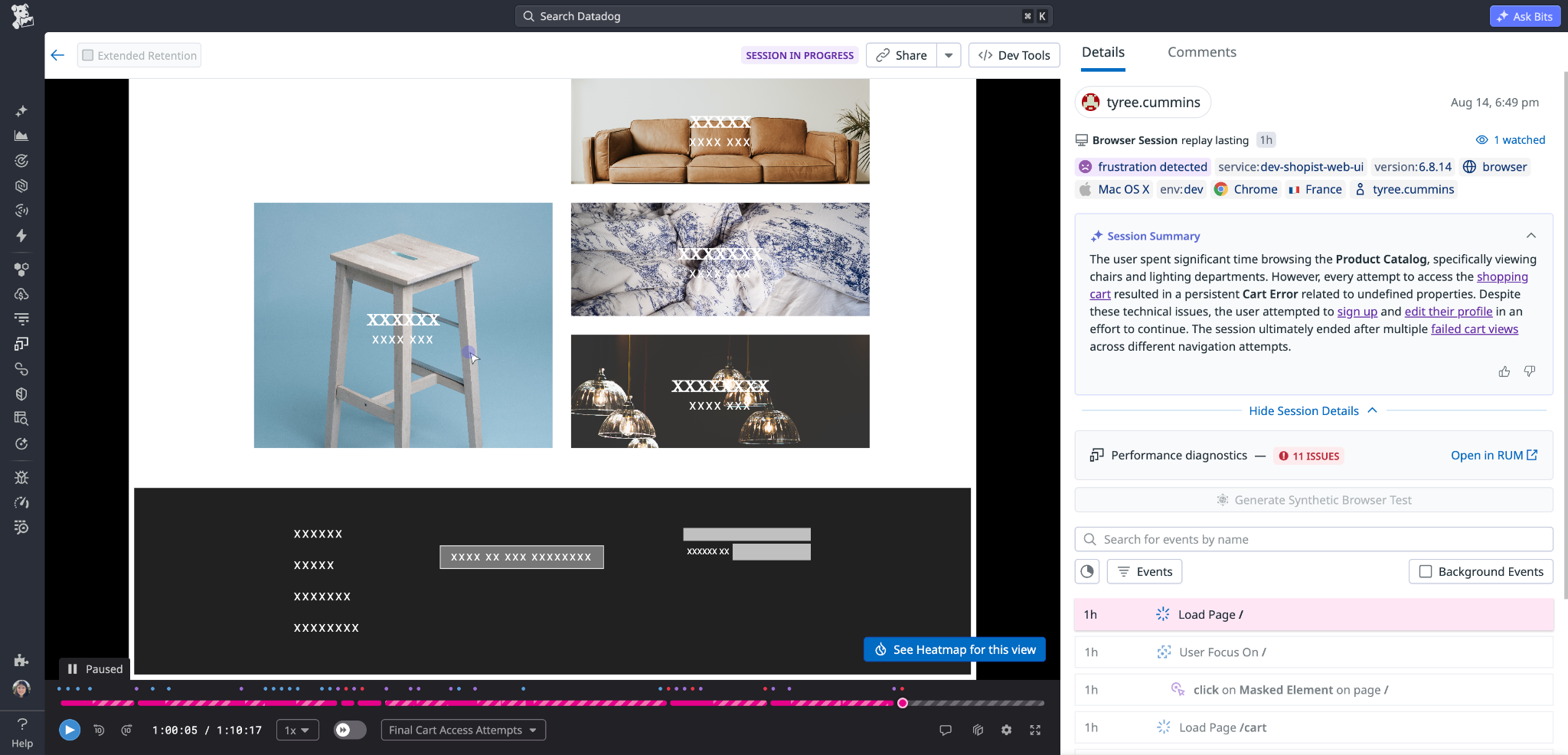Open the replay comment bubble icon
Screen dimensions: 1568x755
point(946,730)
